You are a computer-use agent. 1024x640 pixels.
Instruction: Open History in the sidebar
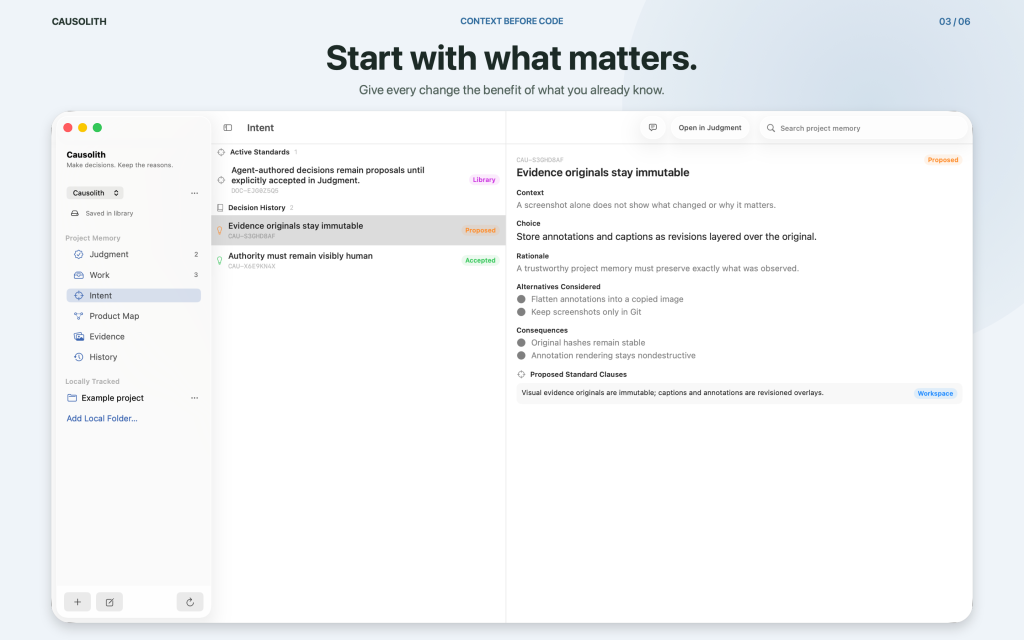(133, 357)
